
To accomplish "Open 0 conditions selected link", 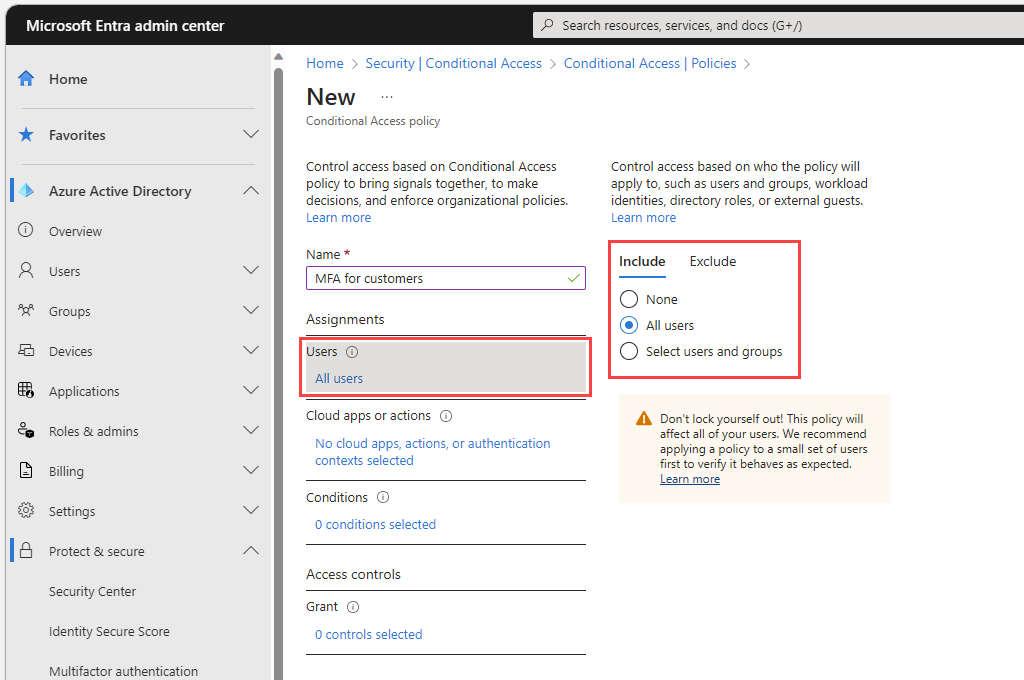I will coord(375,525).
